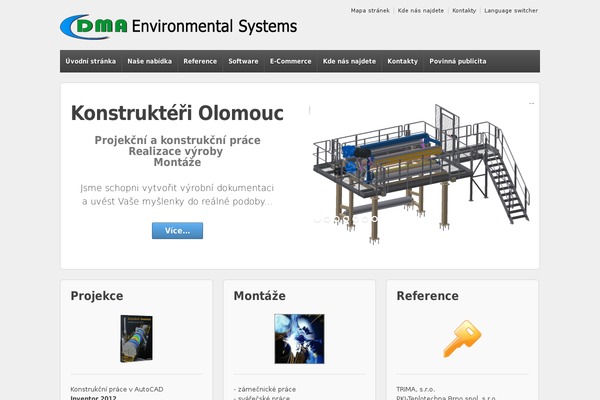Click the Reference card heading
This screenshot has height=400, width=600.
(427, 296)
